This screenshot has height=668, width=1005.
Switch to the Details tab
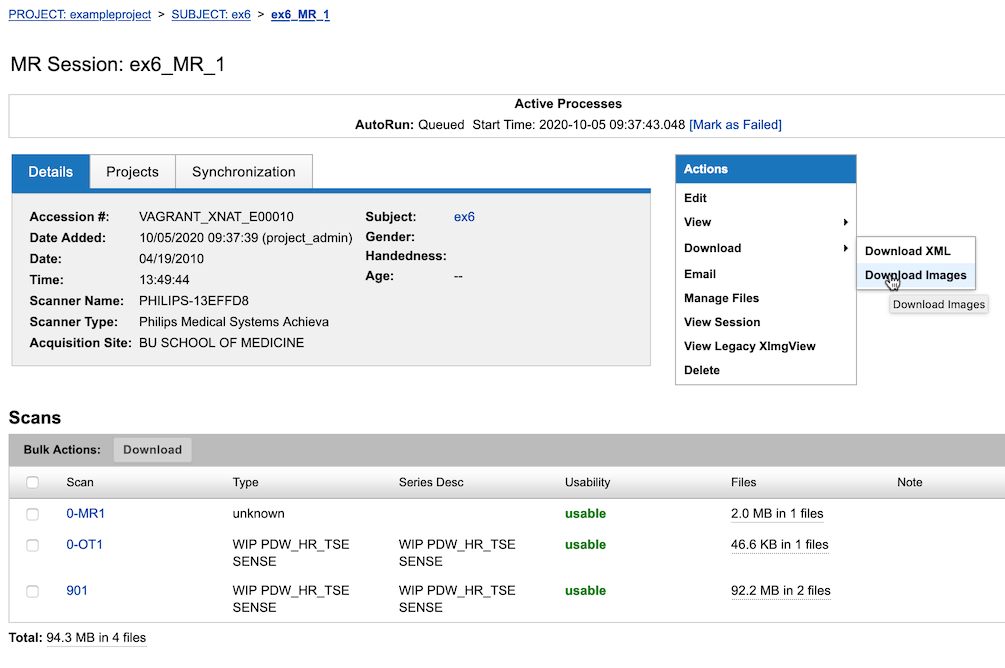click(x=51, y=172)
